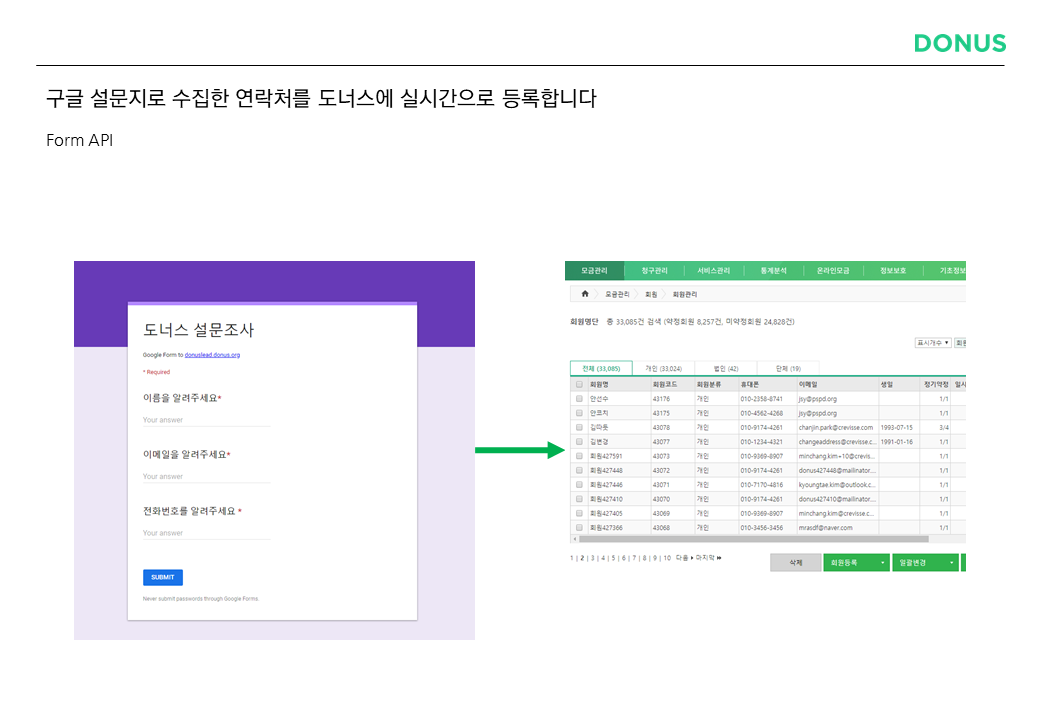
Task: Check the row for member code 43077
Action: pyautogui.click(x=579, y=442)
